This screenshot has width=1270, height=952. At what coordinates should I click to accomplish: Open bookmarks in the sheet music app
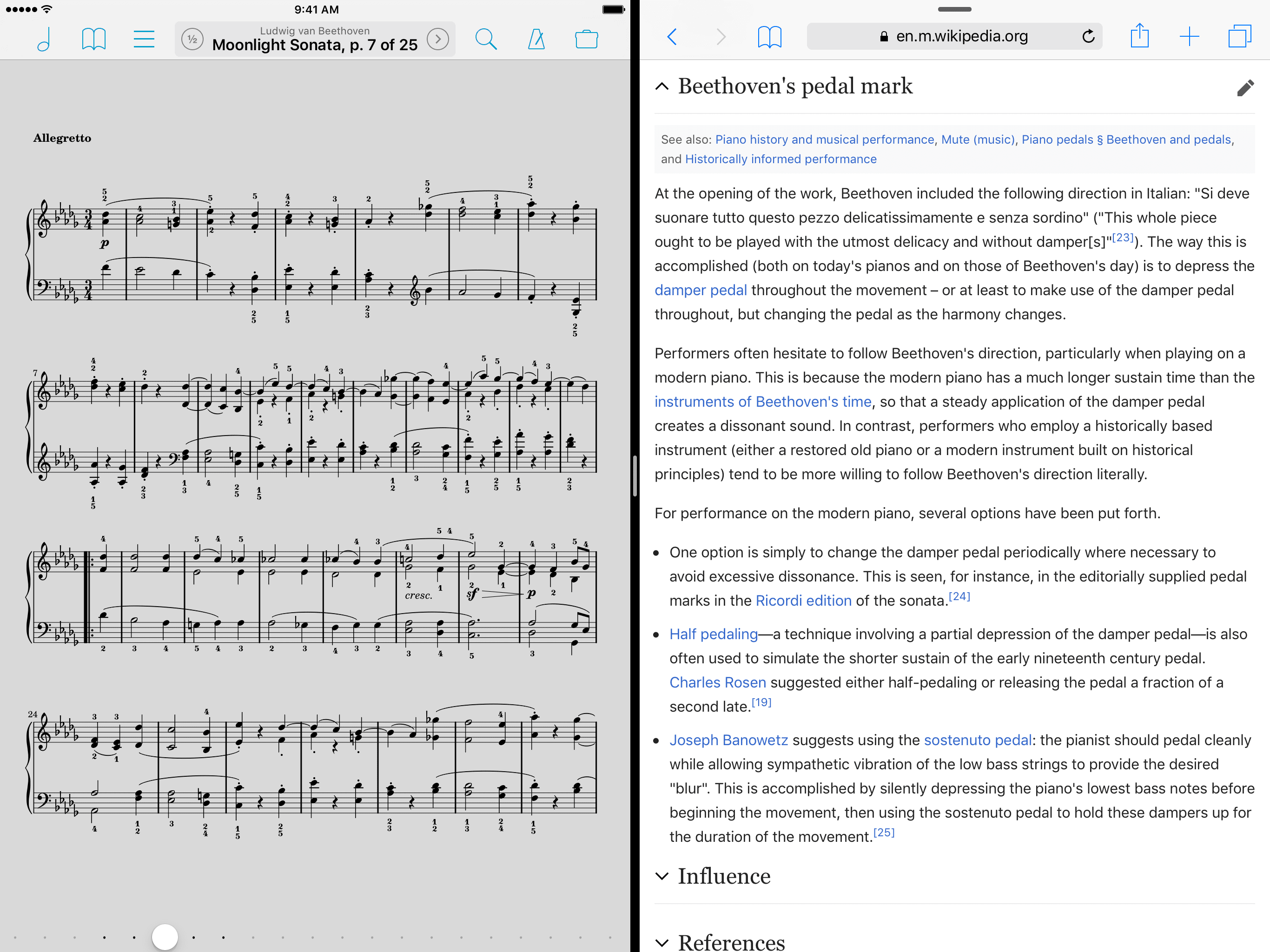(x=93, y=39)
